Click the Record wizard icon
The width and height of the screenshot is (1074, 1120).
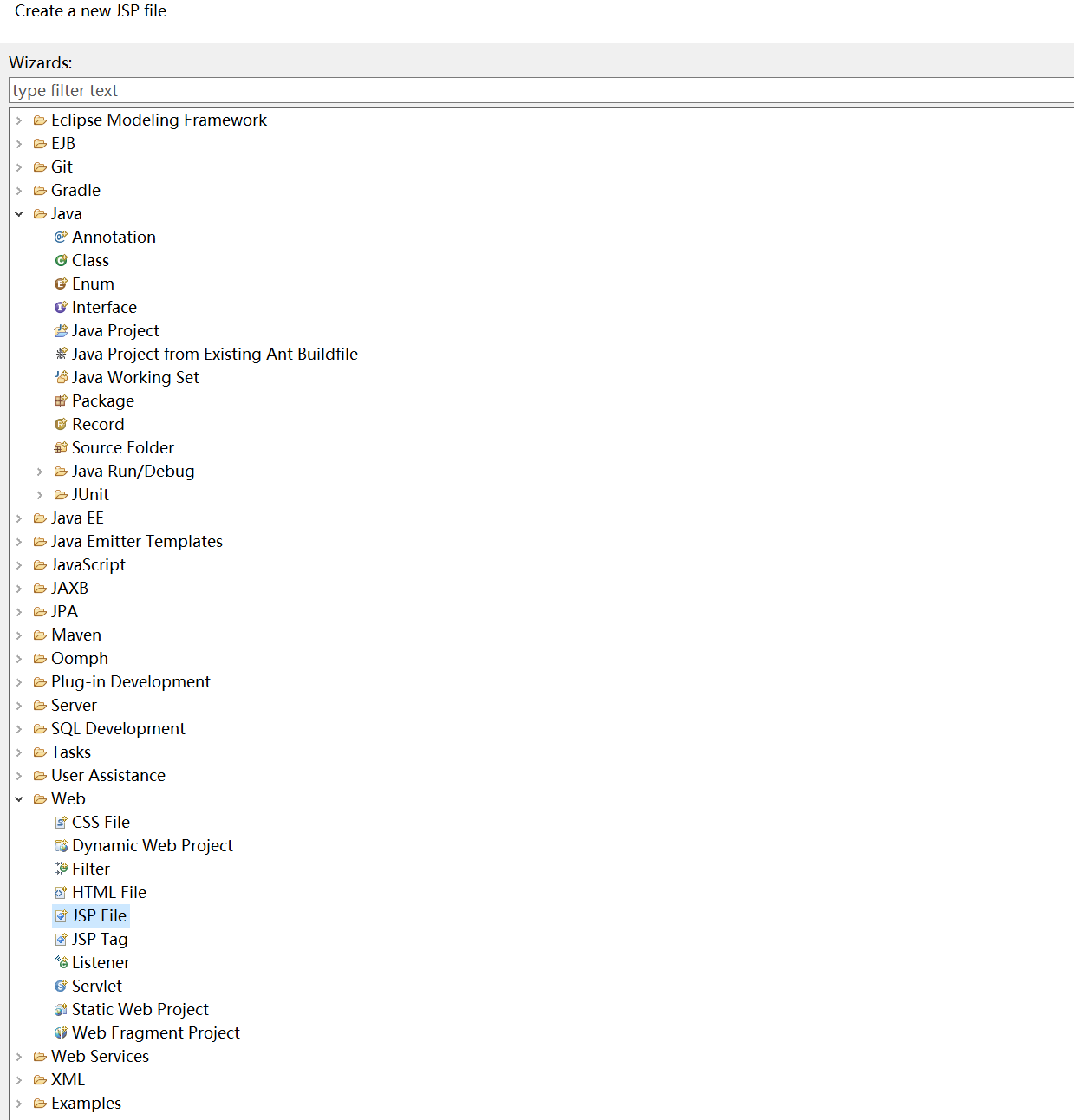(61, 424)
